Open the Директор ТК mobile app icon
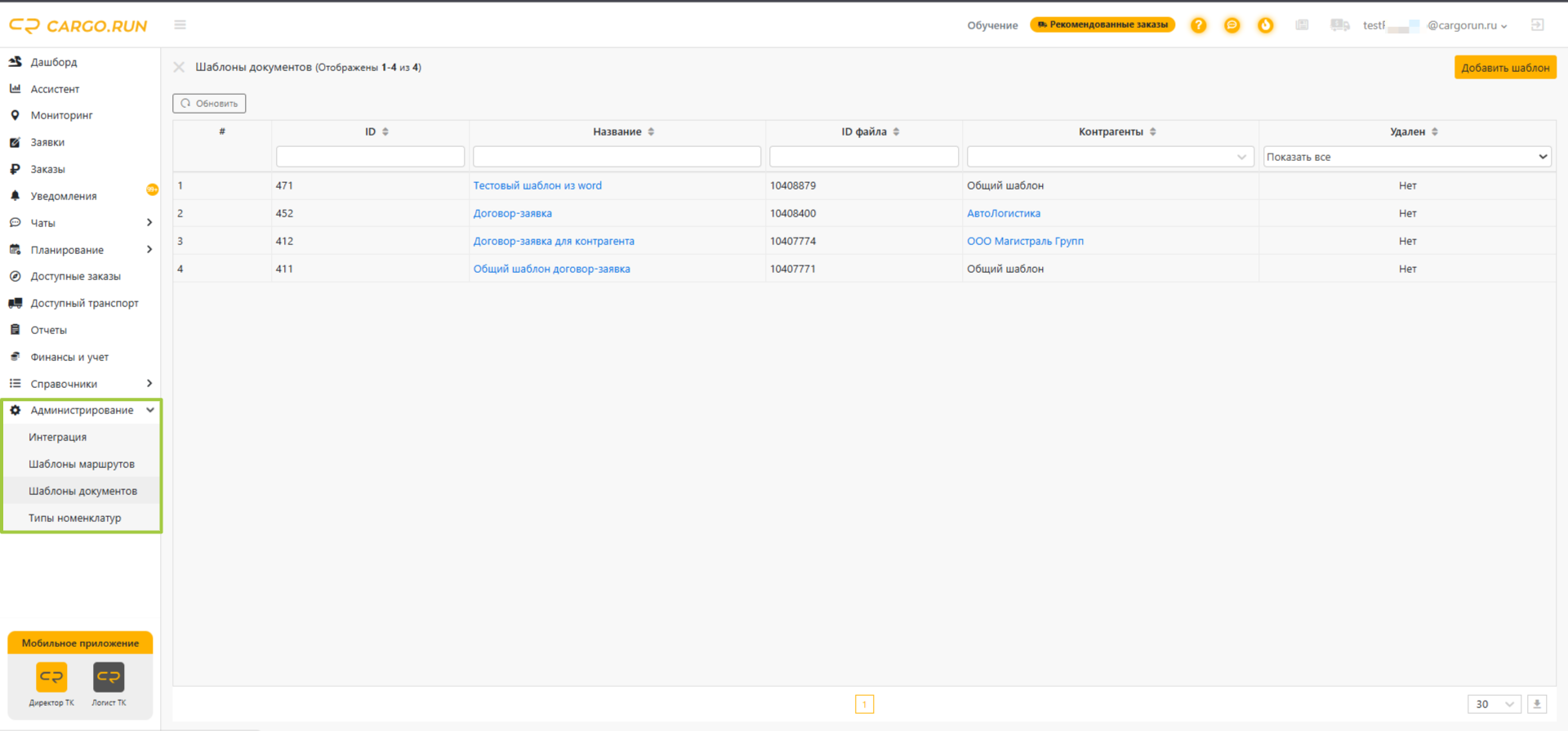This screenshot has width=1568, height=731. [51, 677]
